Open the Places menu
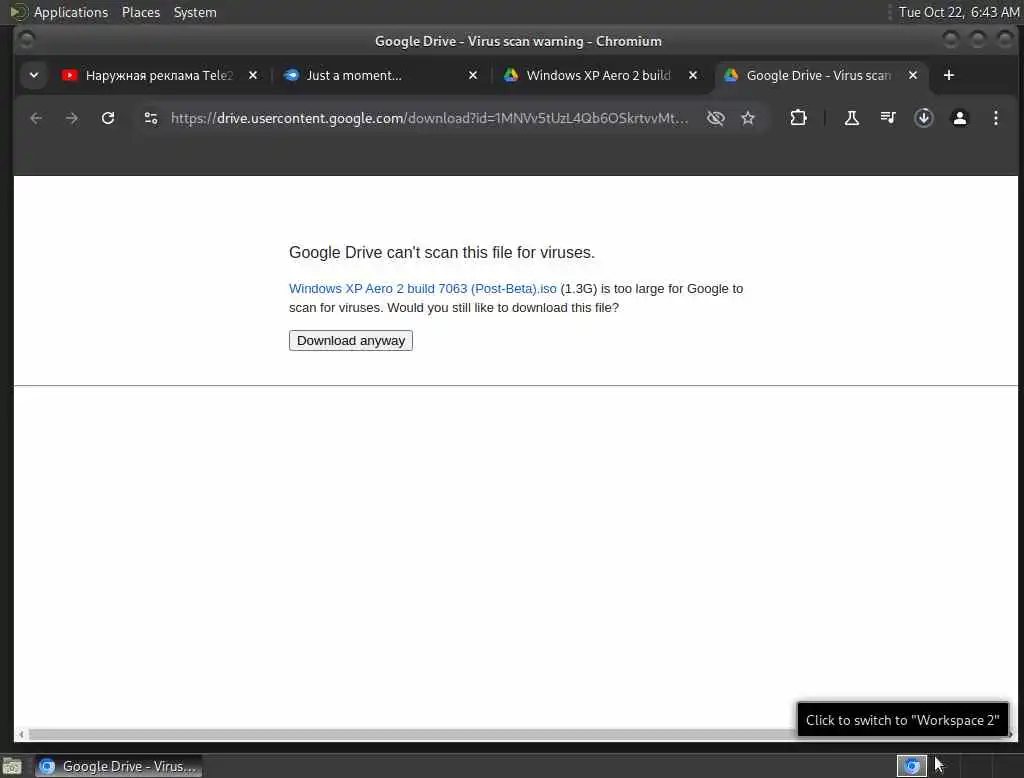Viewport: 1024px width, 778px height. 140,12
